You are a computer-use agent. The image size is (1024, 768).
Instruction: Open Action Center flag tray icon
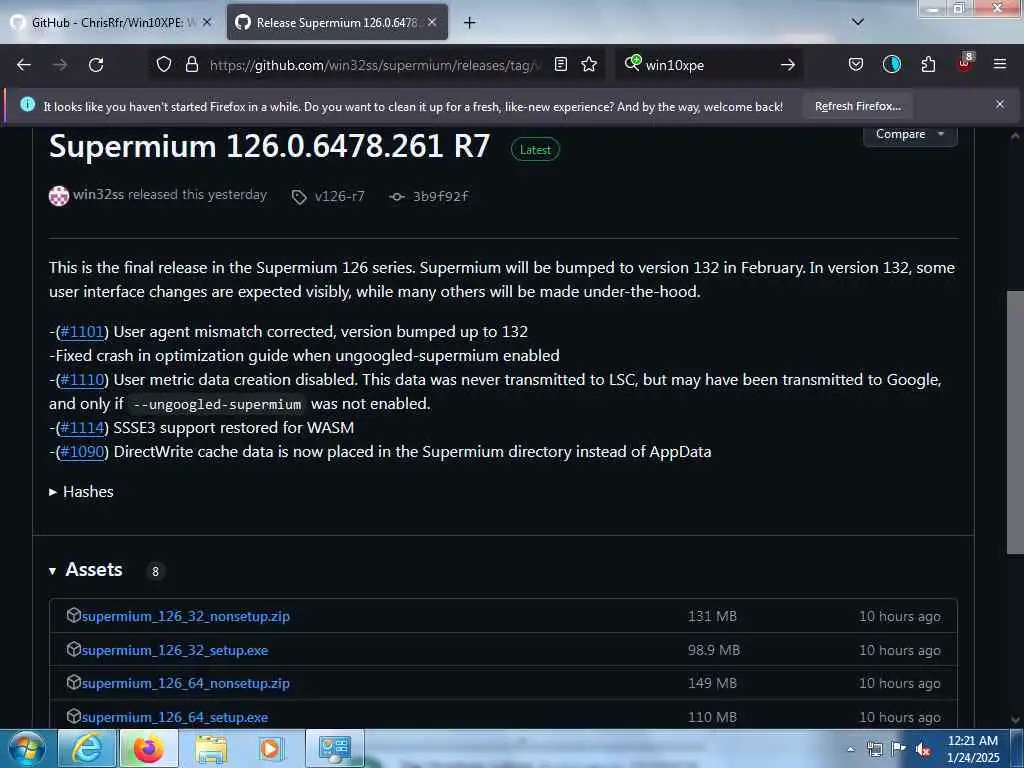[x=899, y=749]
